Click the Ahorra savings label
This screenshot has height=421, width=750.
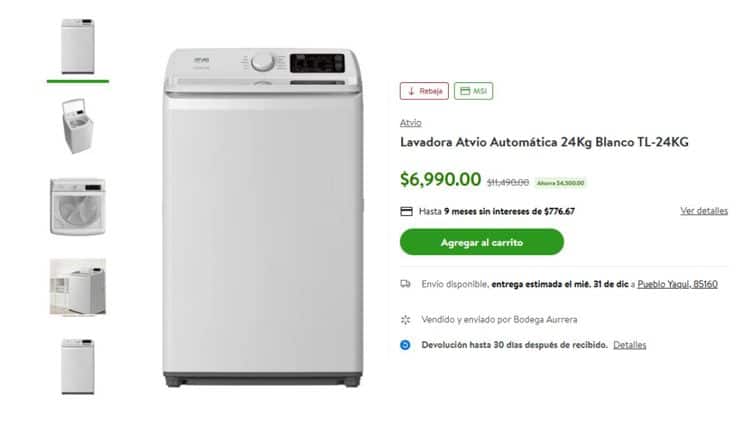click(x=560, y=183)
